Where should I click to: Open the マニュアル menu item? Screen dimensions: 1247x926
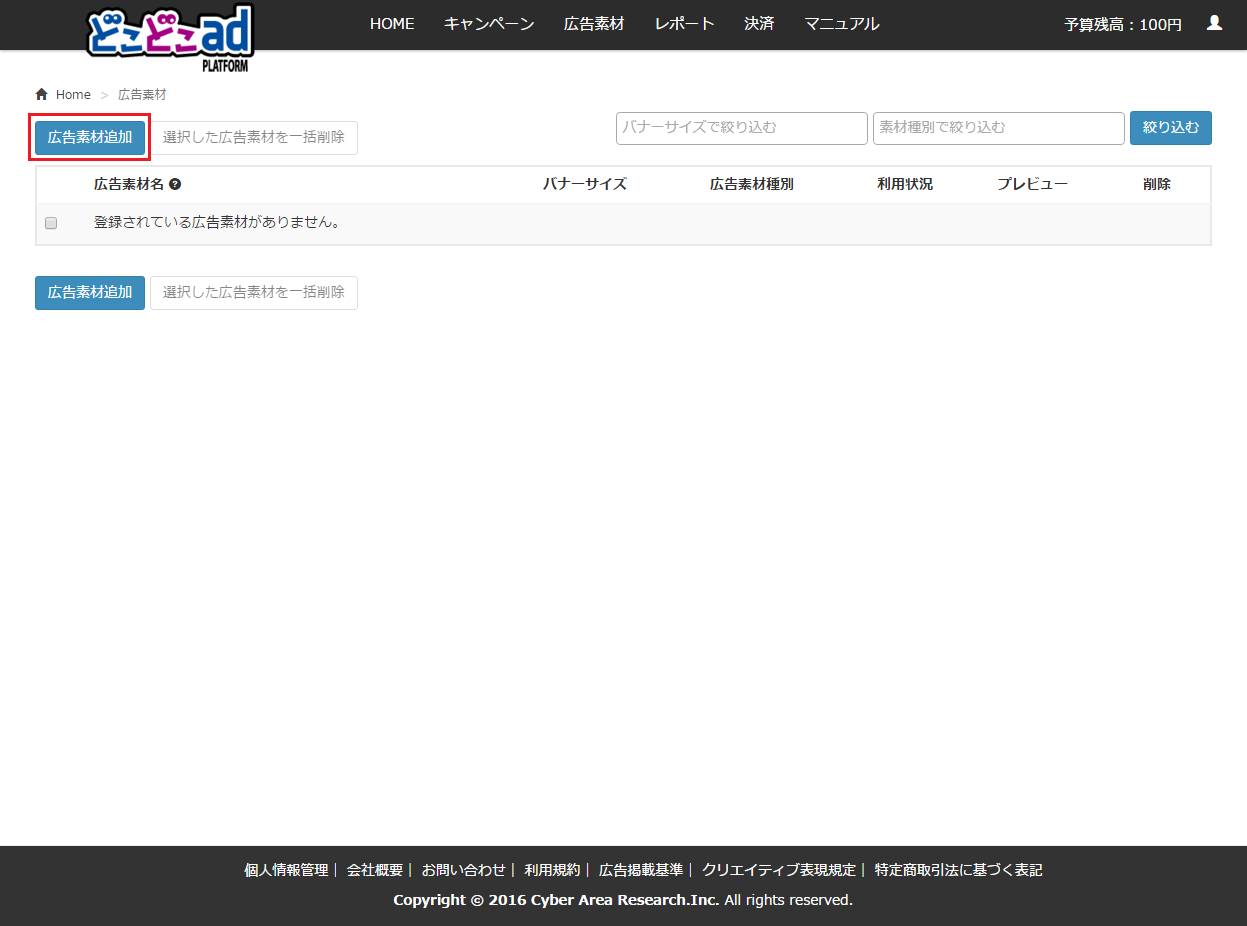[842, 24]
